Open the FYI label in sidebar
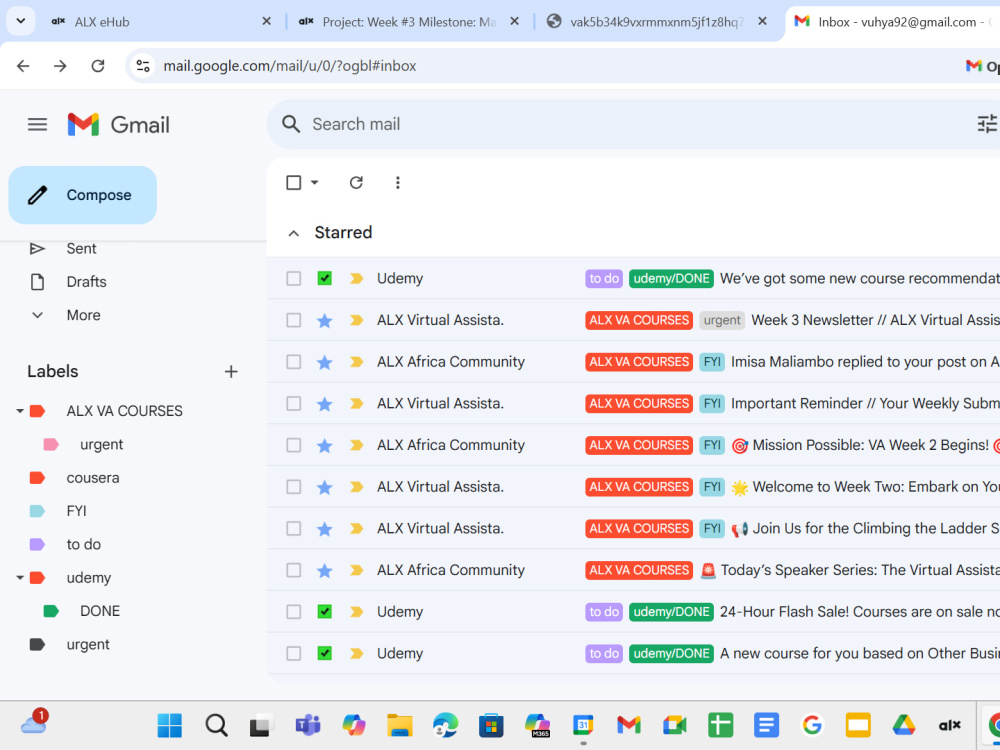Screen dimensions: 1000x750 click(77, 511)
